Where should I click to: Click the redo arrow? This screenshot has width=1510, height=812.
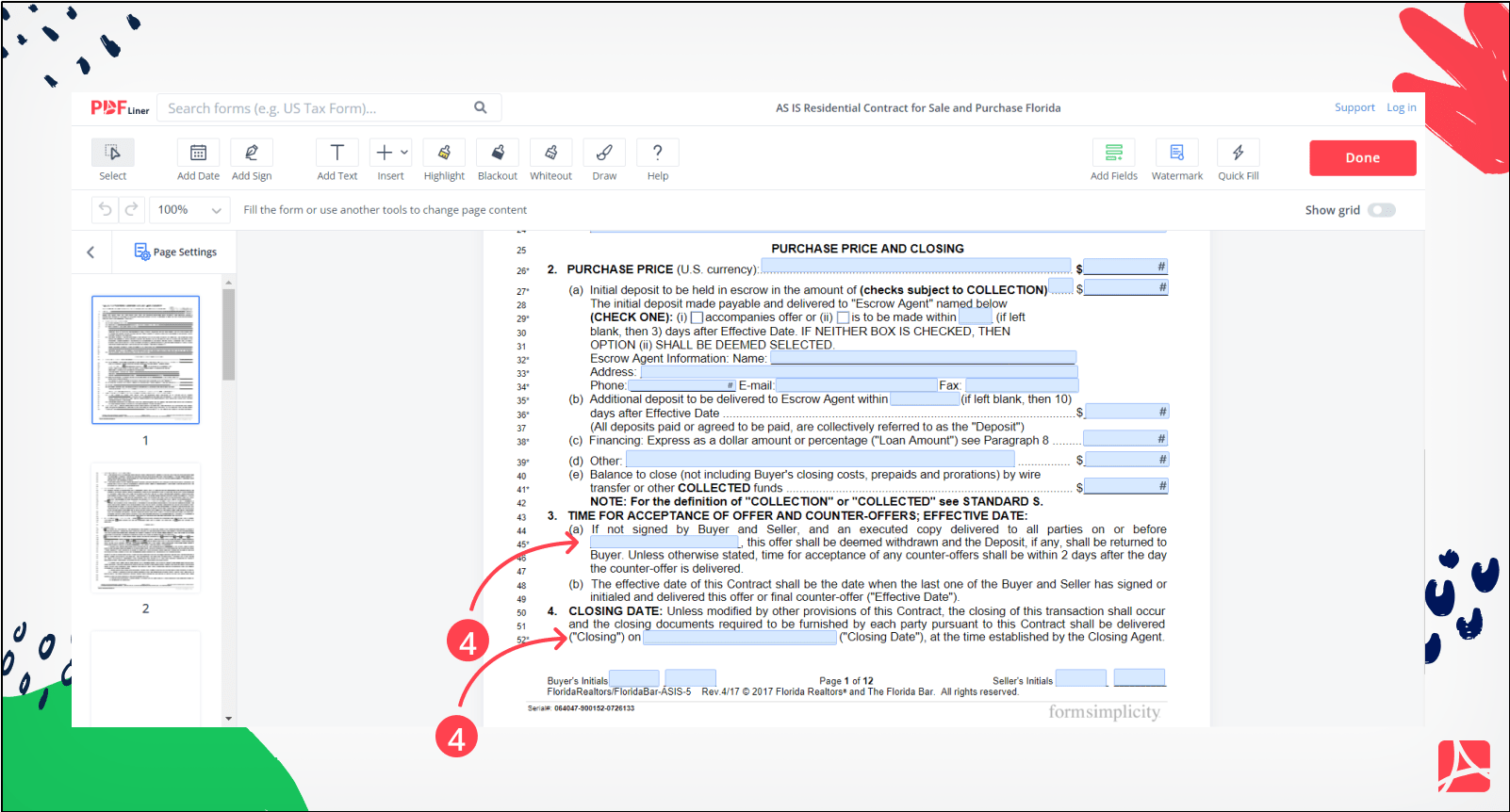click(132, 209)
